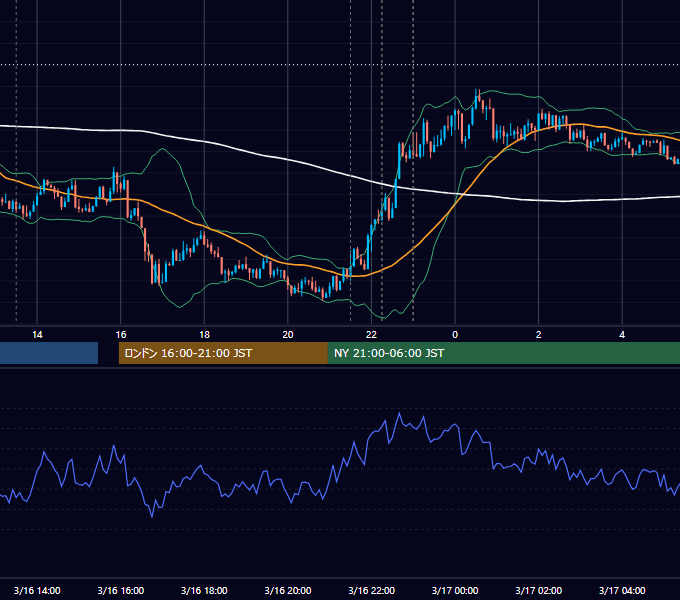This screenshot has height=600, width=680.
Task: Click hour label 4 under price chart
Action: point(622,335)
